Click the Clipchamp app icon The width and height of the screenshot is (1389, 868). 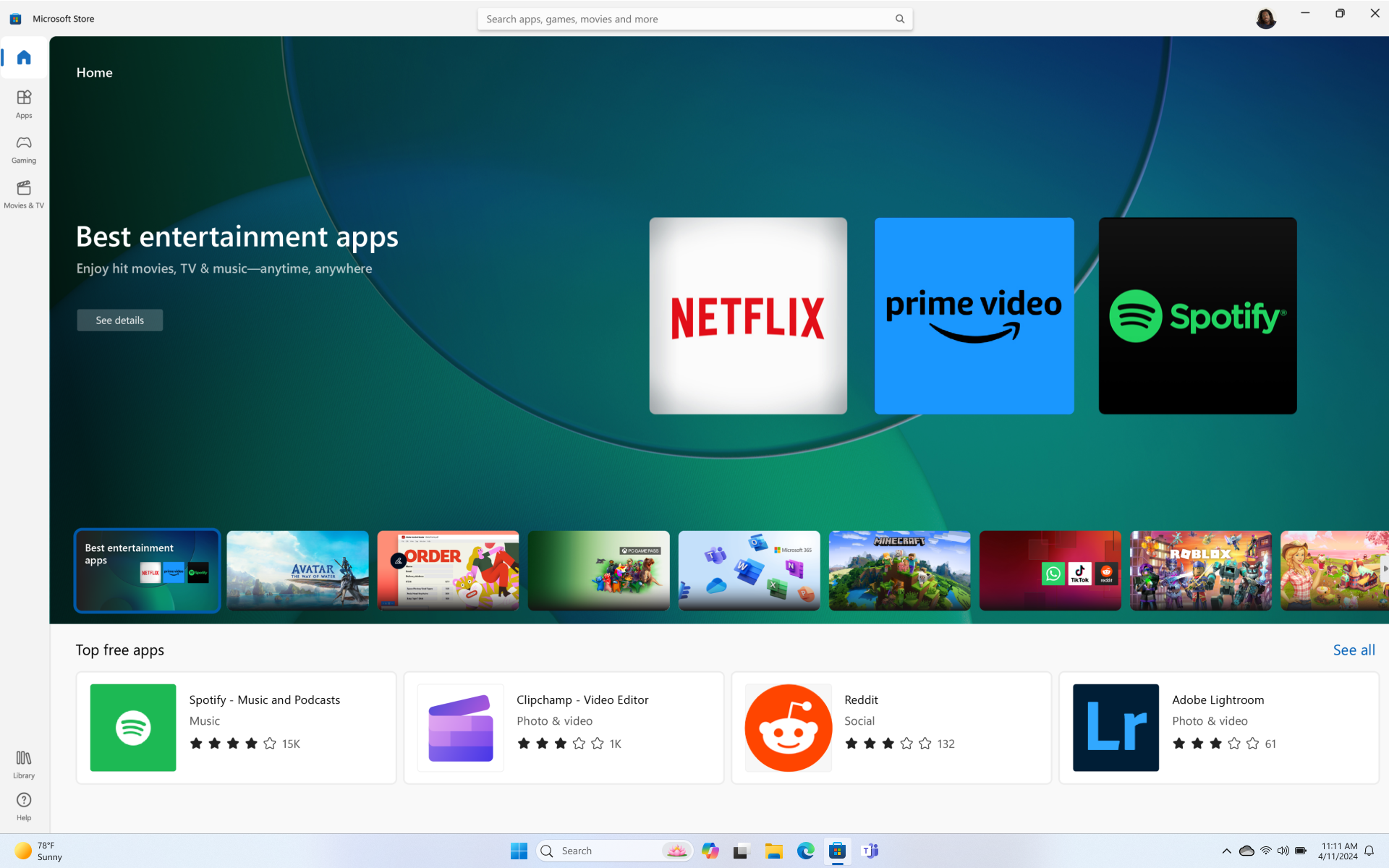[461, 728]
